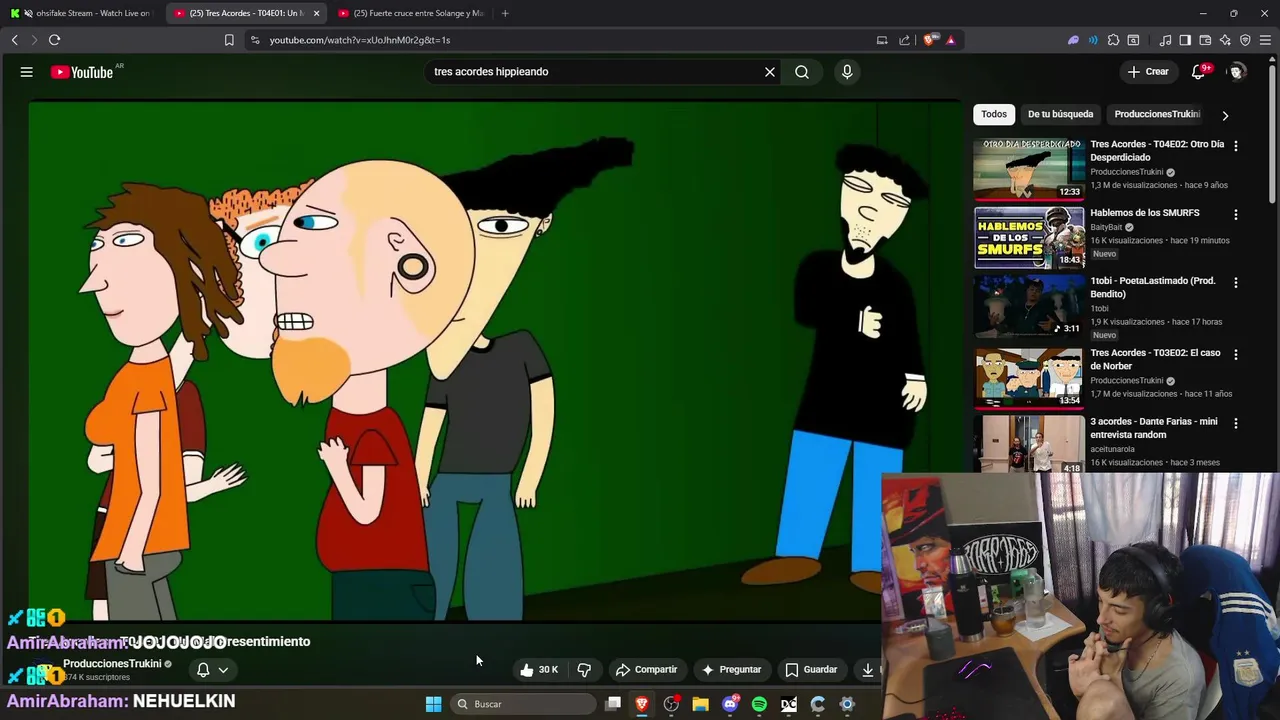Open 3 acordes Dante Farias video title
Viewport: 1280px width, 720px height.
(x=1153, y=428)
